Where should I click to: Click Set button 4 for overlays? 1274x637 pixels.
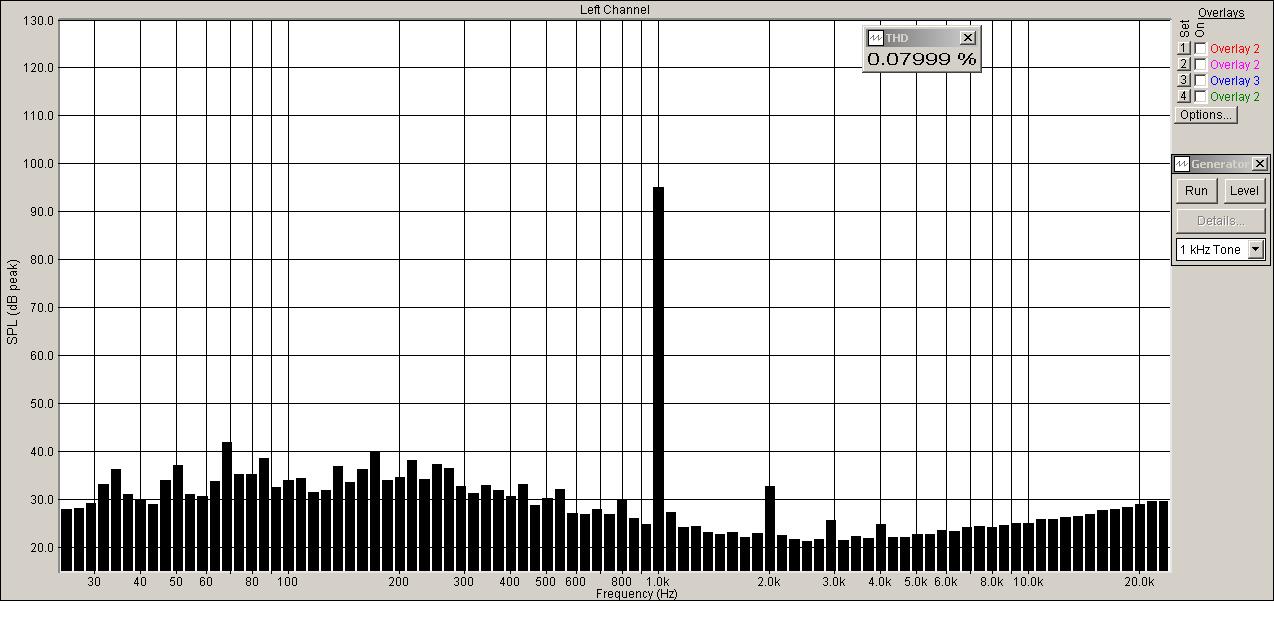tap(1184, 97)
